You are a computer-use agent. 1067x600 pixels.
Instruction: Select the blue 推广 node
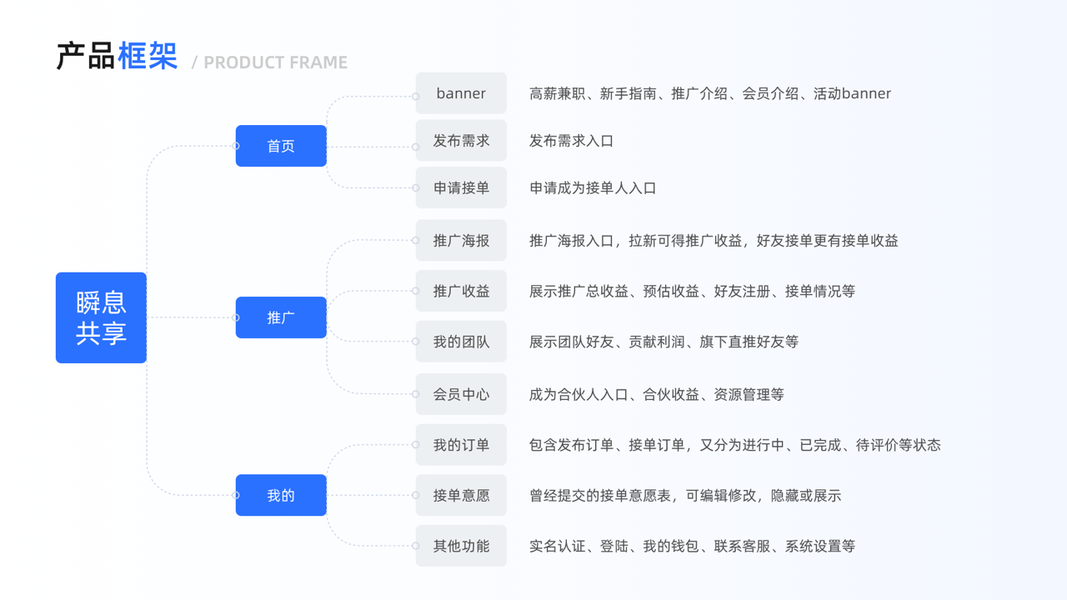281,318
